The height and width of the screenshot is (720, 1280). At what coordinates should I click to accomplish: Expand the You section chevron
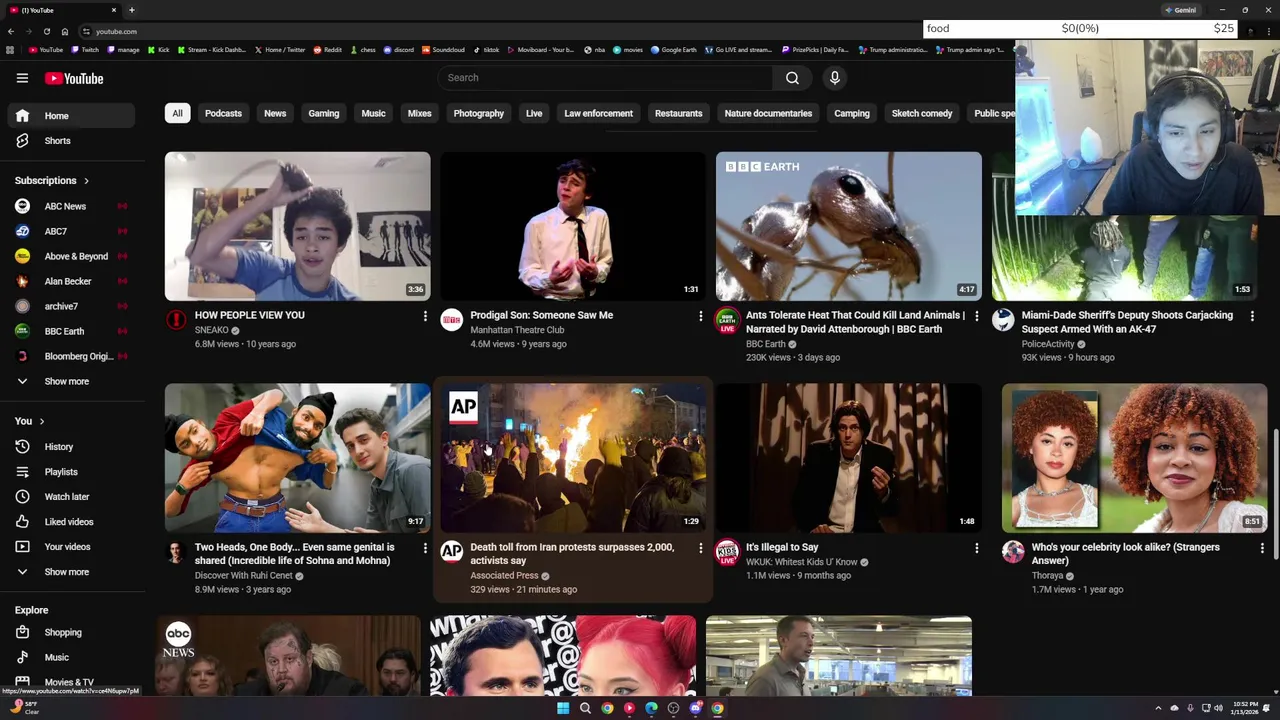[x=42, y=421]
